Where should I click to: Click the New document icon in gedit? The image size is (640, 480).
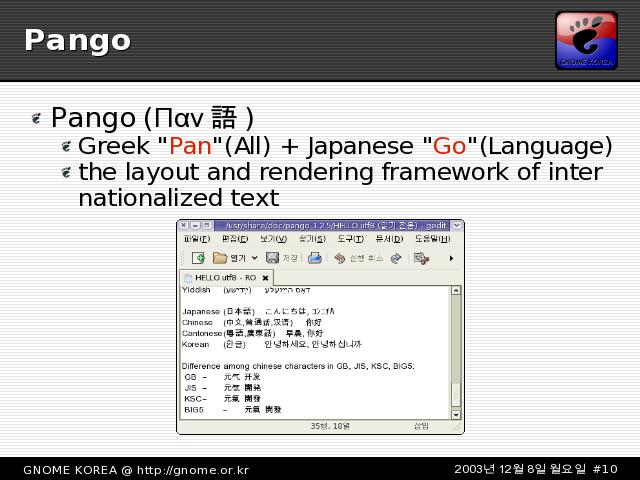click(x=198, y=258)
